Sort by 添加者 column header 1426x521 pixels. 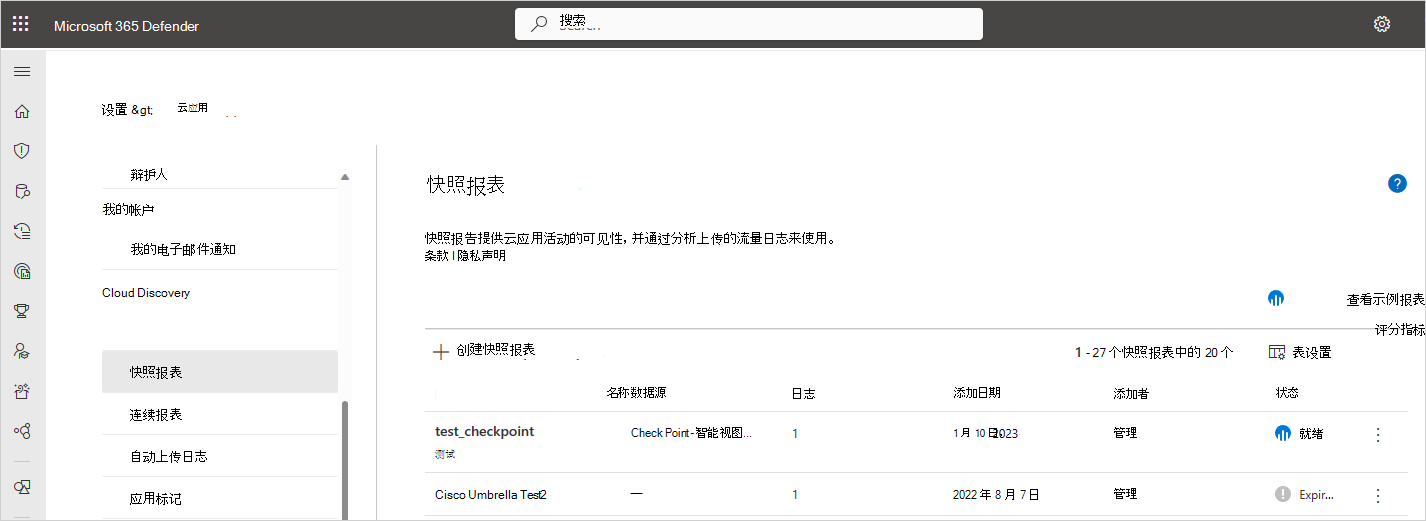pos(1131,393)
